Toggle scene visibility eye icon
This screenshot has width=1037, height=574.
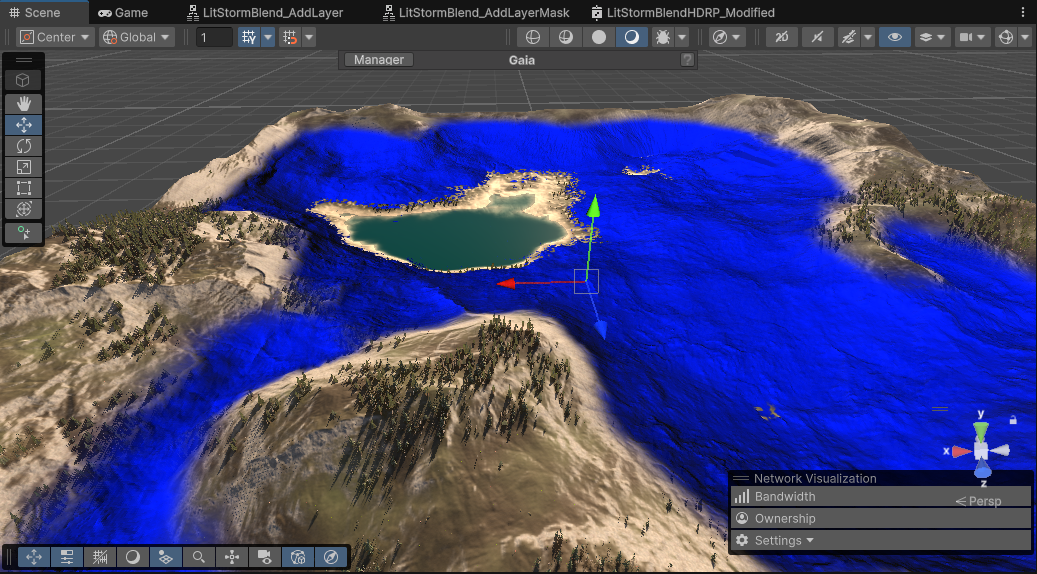[x=894, y=37]
